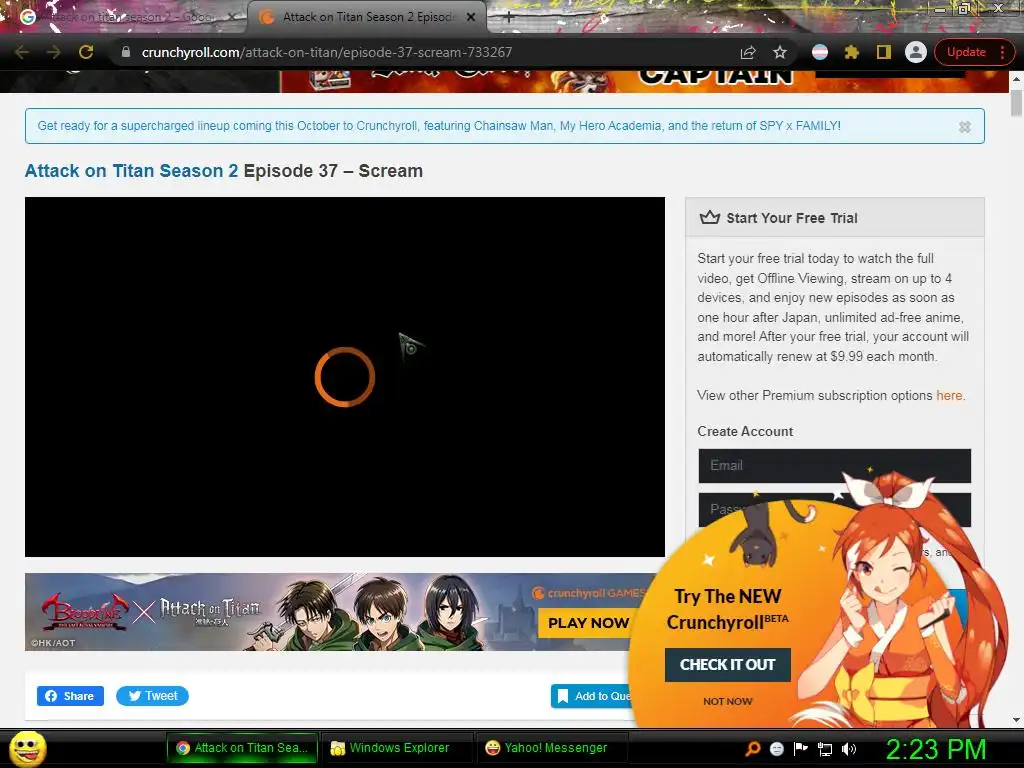The height and width of the screenshot is (768, 1024).
Task: Click the Update button in Chrome toolbar
Action: [x=966, y=52]
